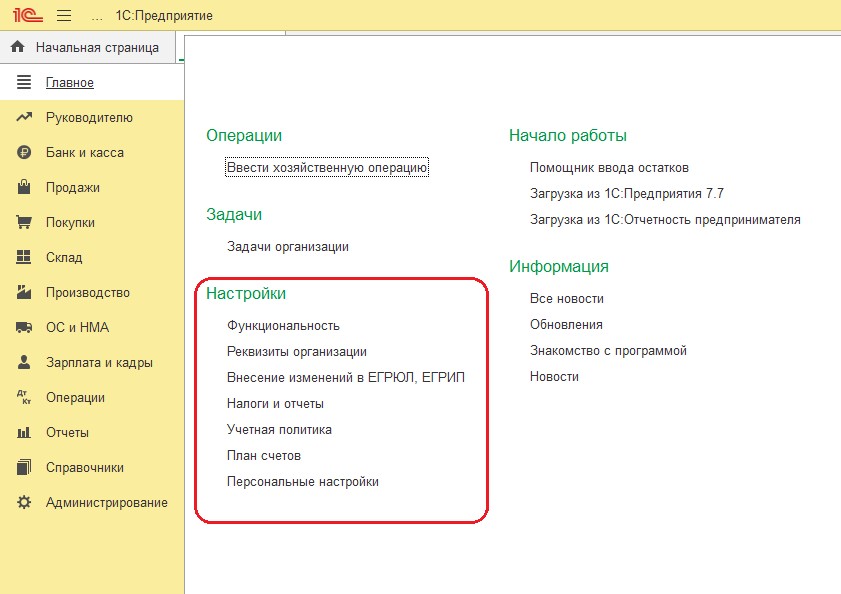Open Реквизиты организации
841x594 pixels.
coord(297,351)
